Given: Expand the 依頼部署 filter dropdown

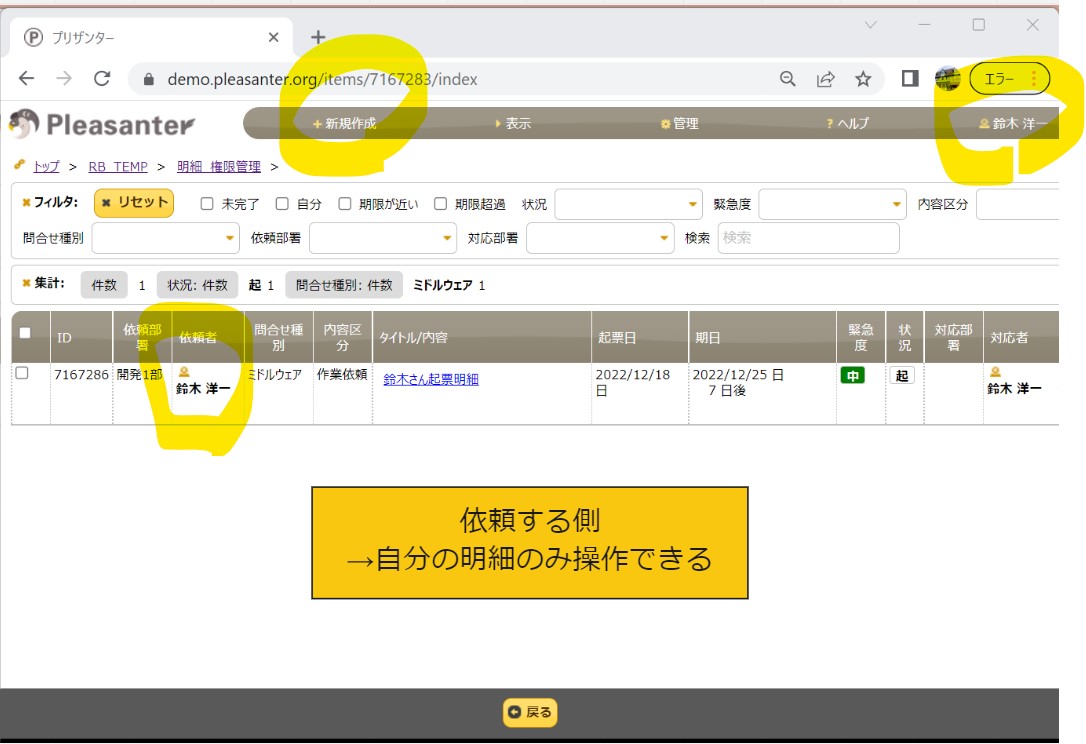Looking at the screenshot, I should click(x=382, y=238).
